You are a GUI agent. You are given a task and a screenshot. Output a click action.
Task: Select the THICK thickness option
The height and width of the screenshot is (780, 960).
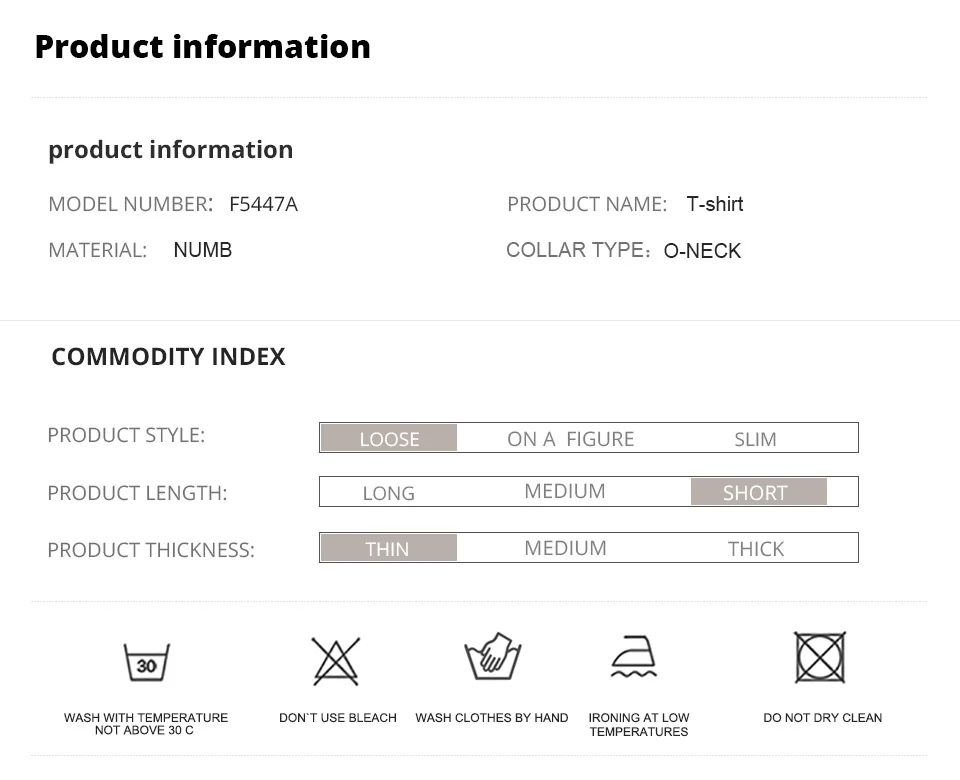click(x=756, y=549)
